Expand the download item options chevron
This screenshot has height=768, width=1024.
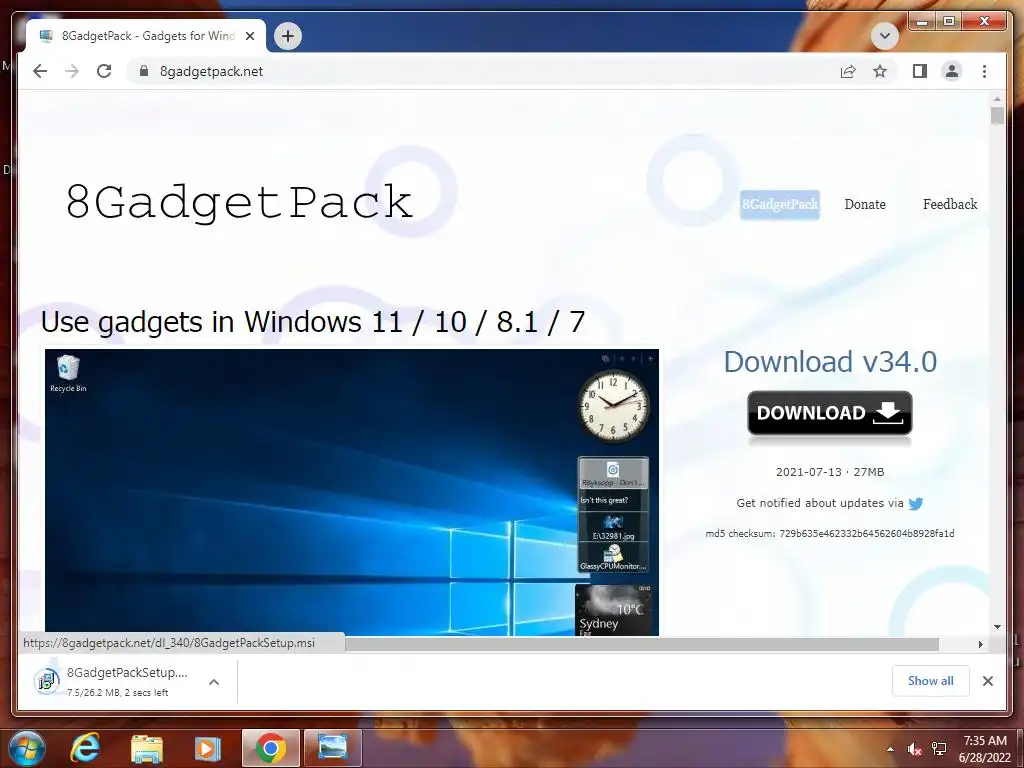pos(214,682)
